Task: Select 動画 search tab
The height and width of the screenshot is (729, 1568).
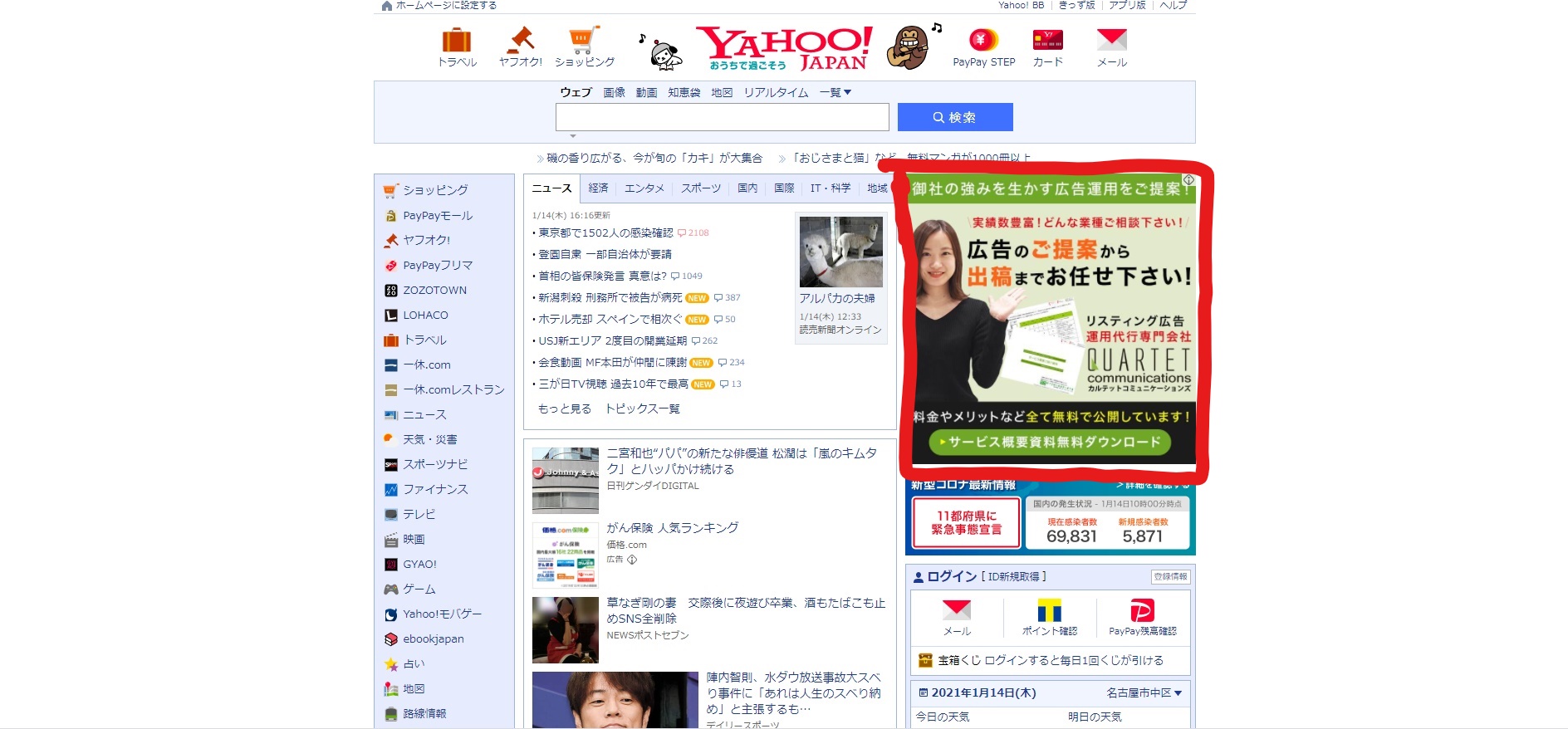Action: 647,92
